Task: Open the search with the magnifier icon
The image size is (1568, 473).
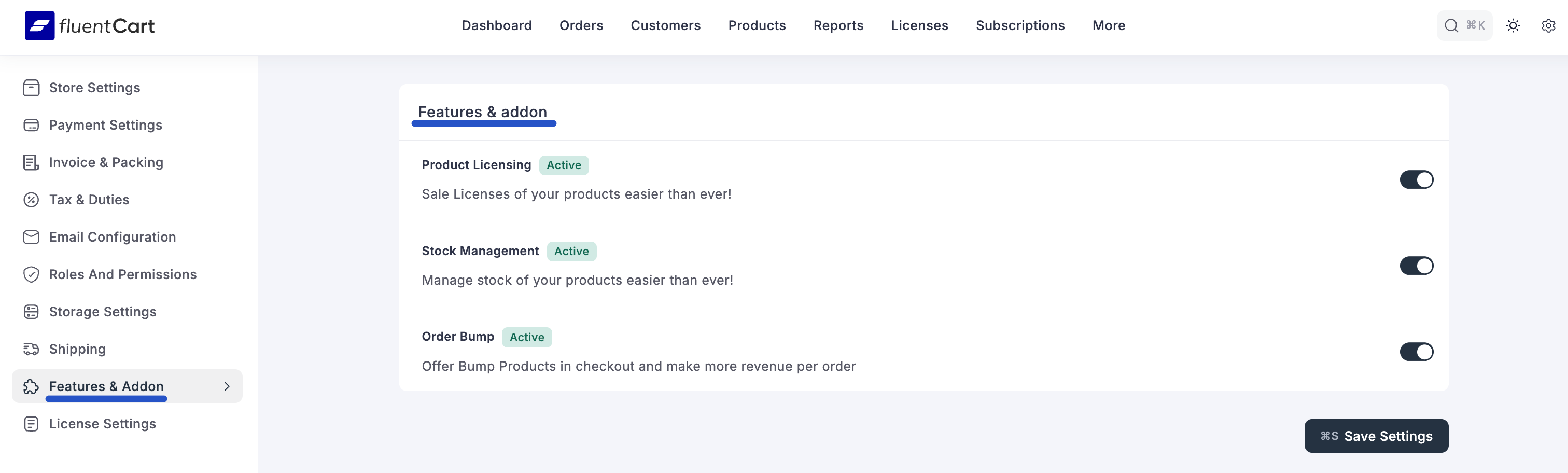Action: pyautogui.click(x=1452, y=25)
